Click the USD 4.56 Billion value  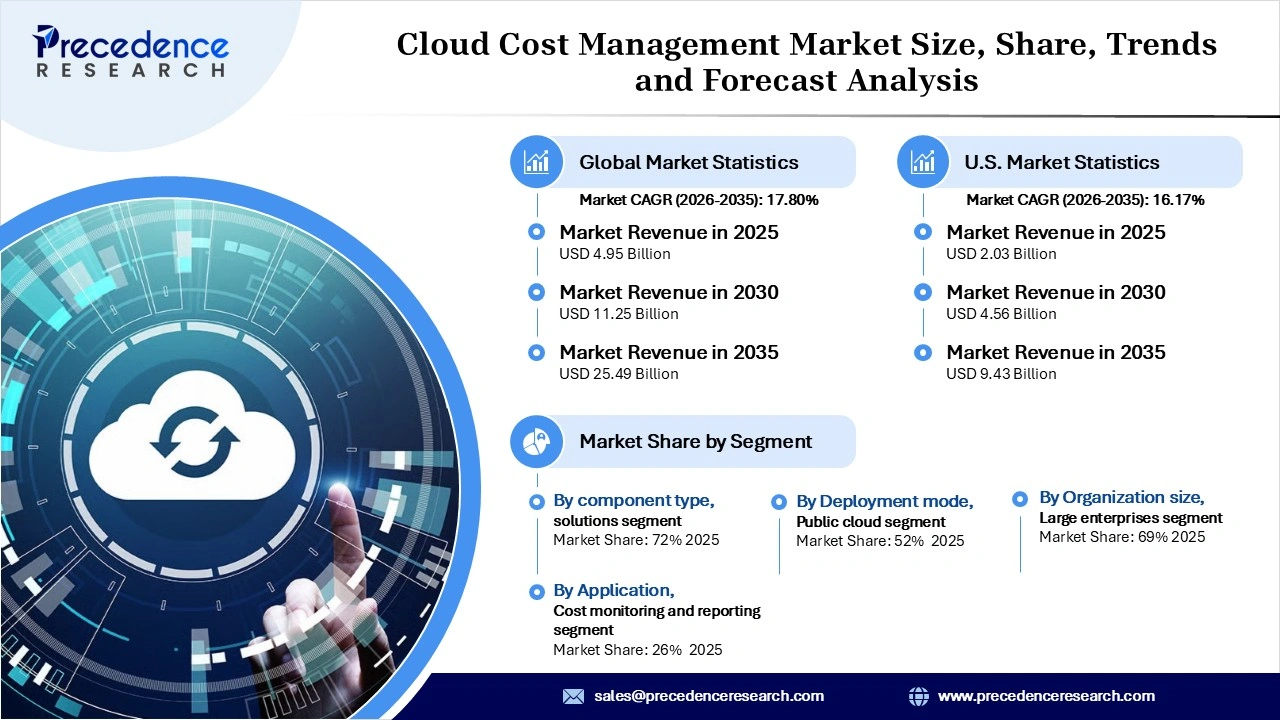click(1001, 314)
